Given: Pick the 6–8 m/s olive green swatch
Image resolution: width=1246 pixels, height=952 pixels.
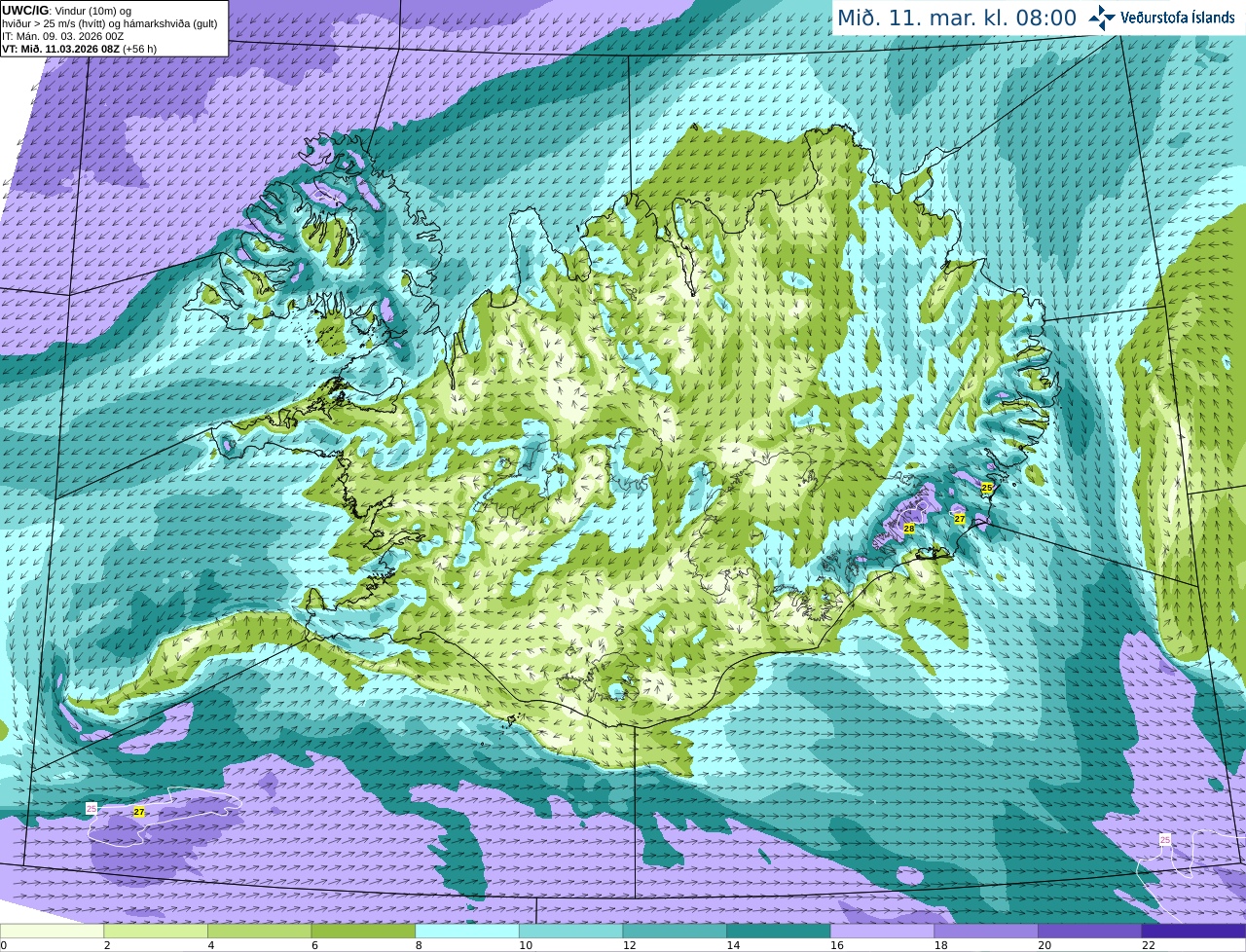Looking at the screenshot, I should [363, 932].
